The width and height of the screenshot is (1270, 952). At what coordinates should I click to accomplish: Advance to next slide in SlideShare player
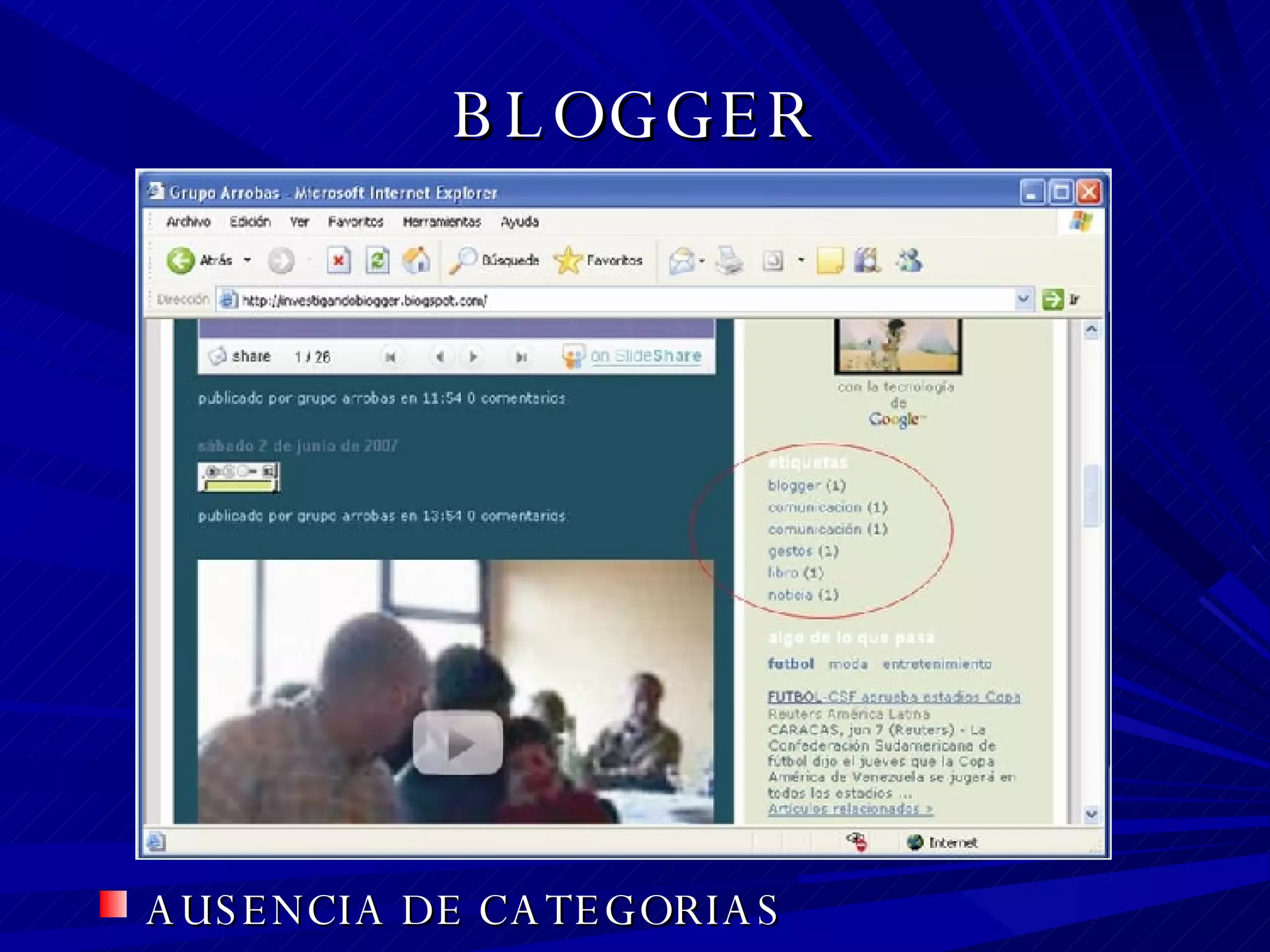(x=473, y=357)
